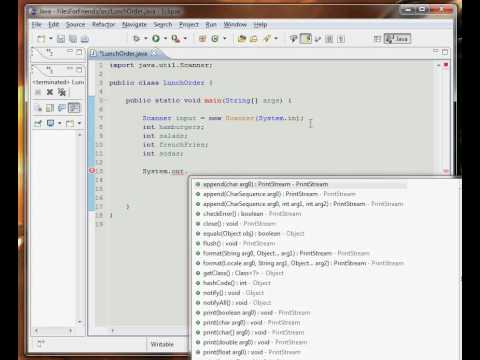480x360 pixels.
Task: Open the File menu
Action: (37, 25)
